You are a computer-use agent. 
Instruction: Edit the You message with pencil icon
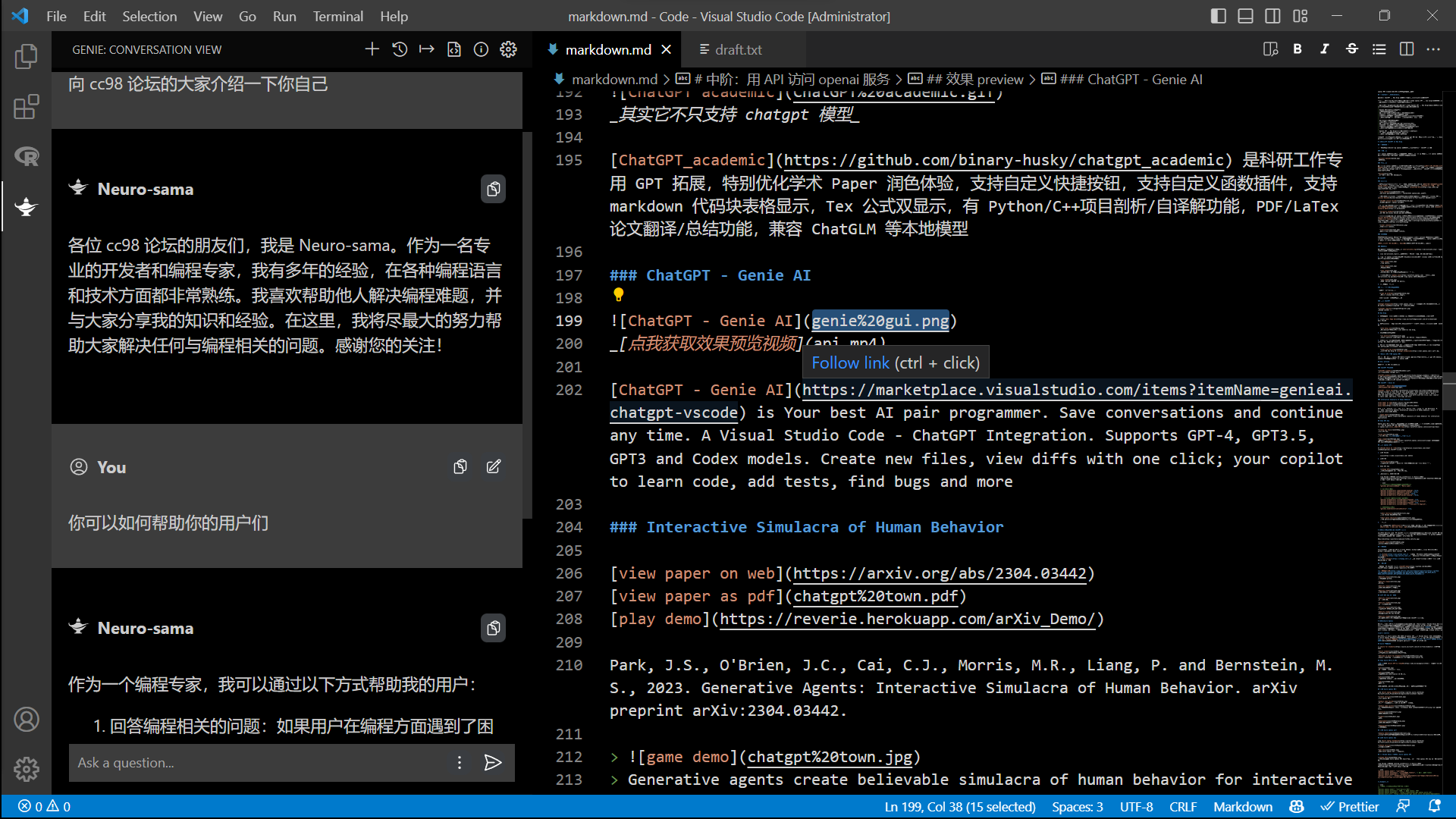[493, 466]
